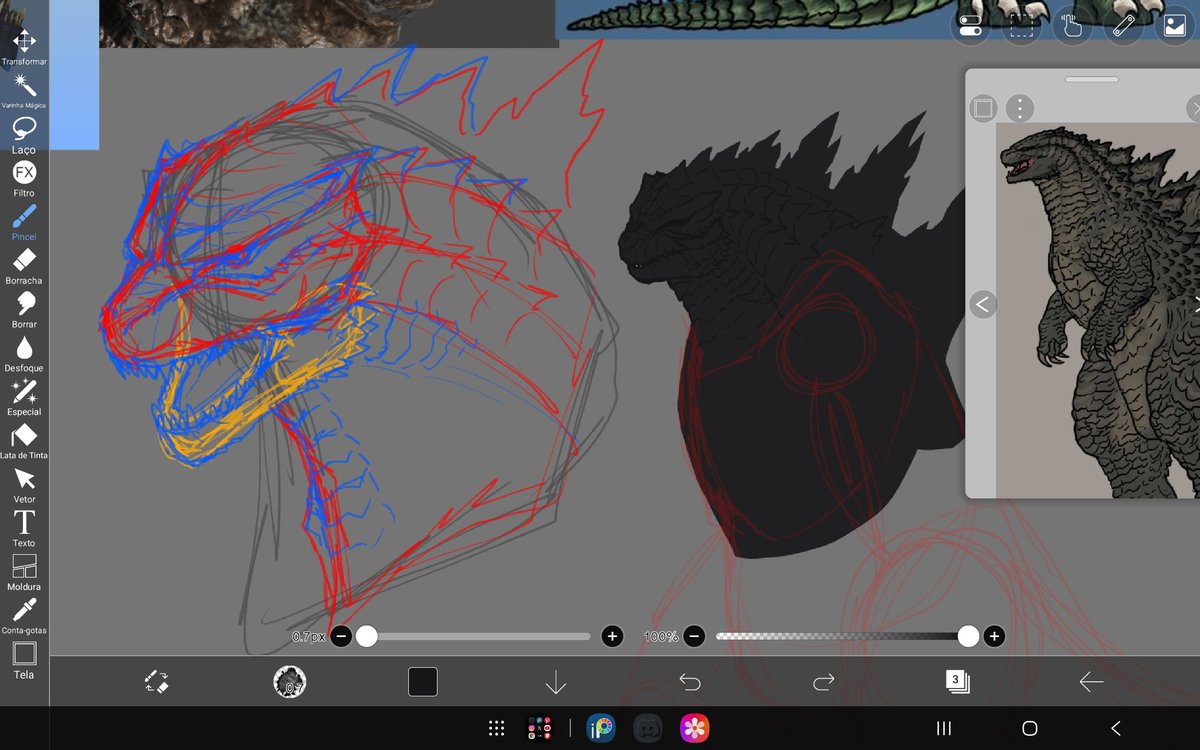The height and width of the screenshot is (750, 1200).
Task: Open the selection area menu icon
Action: click(1021, 27)
